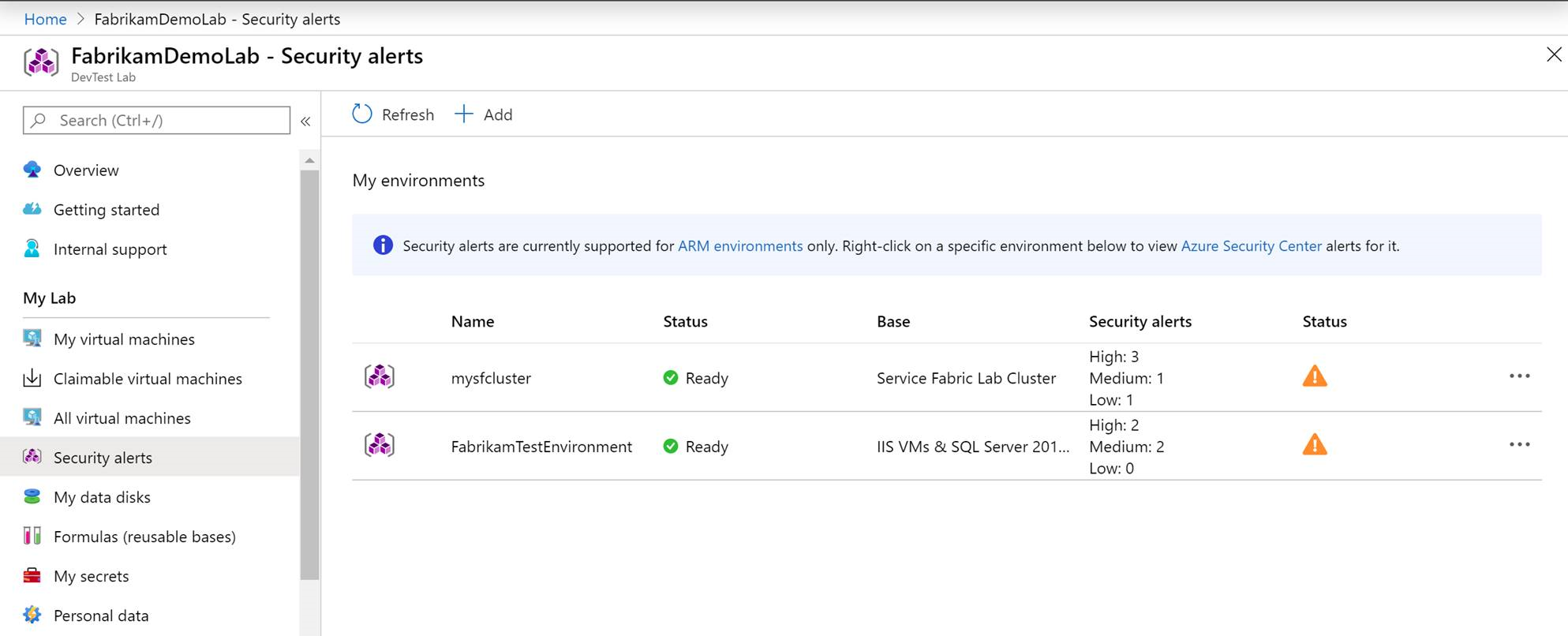
Task: Select Security alerts in the sidebar
Action: [150, 458]
